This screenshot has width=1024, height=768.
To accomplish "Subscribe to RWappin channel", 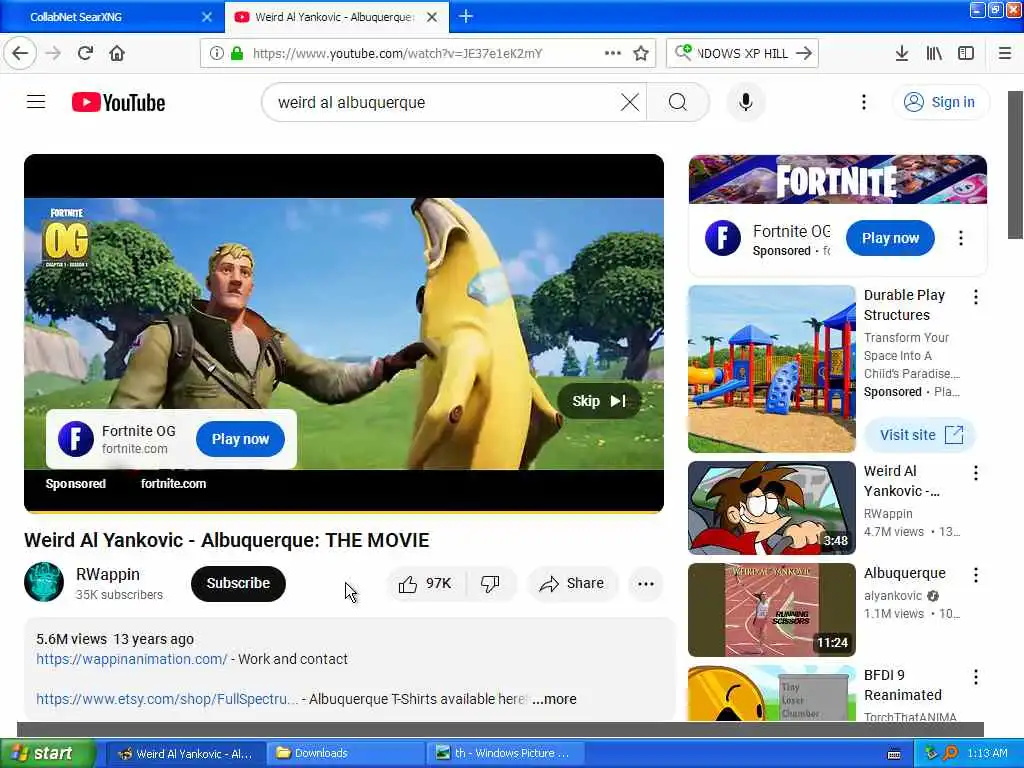I will tap(238, 583).
